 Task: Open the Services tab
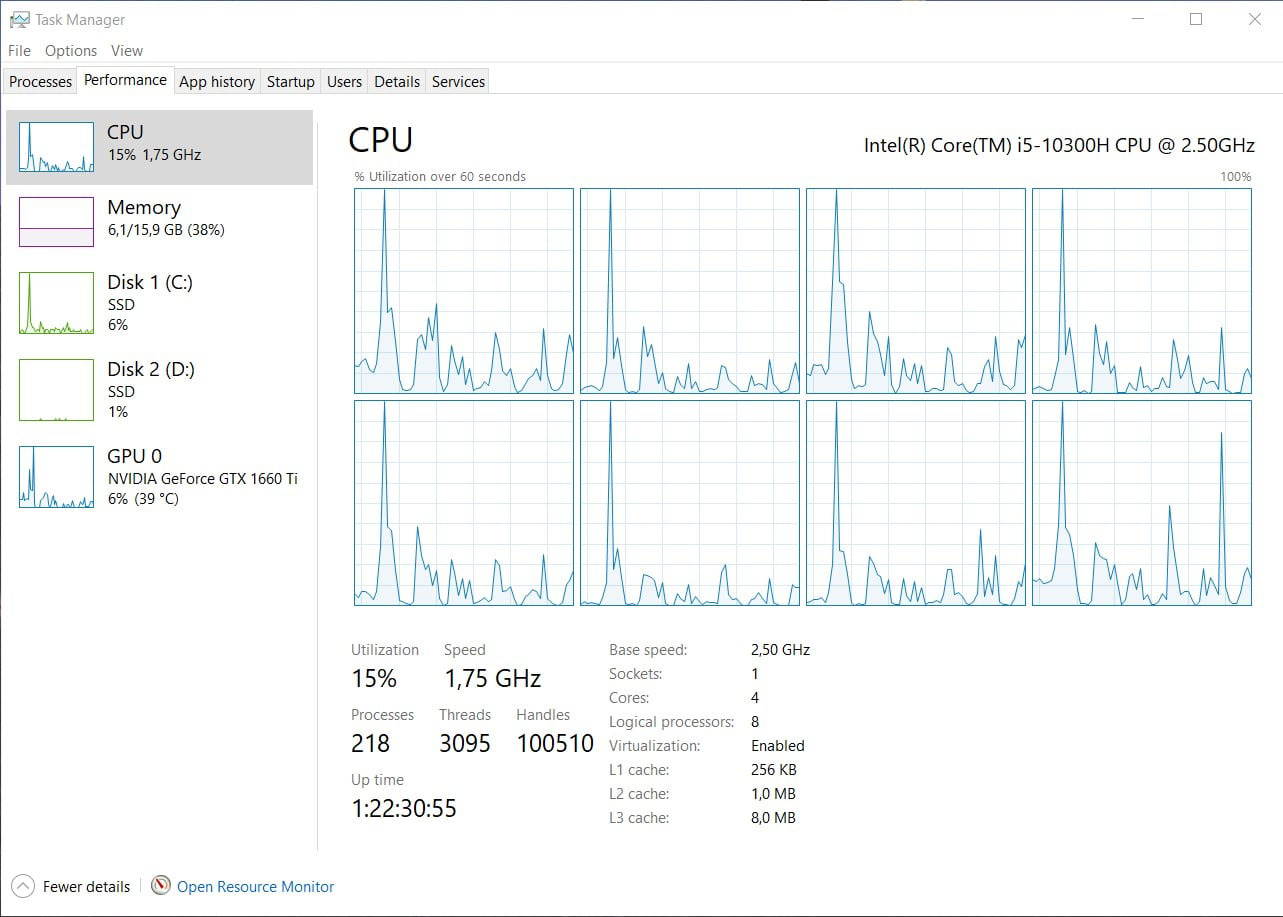(458, 82)
